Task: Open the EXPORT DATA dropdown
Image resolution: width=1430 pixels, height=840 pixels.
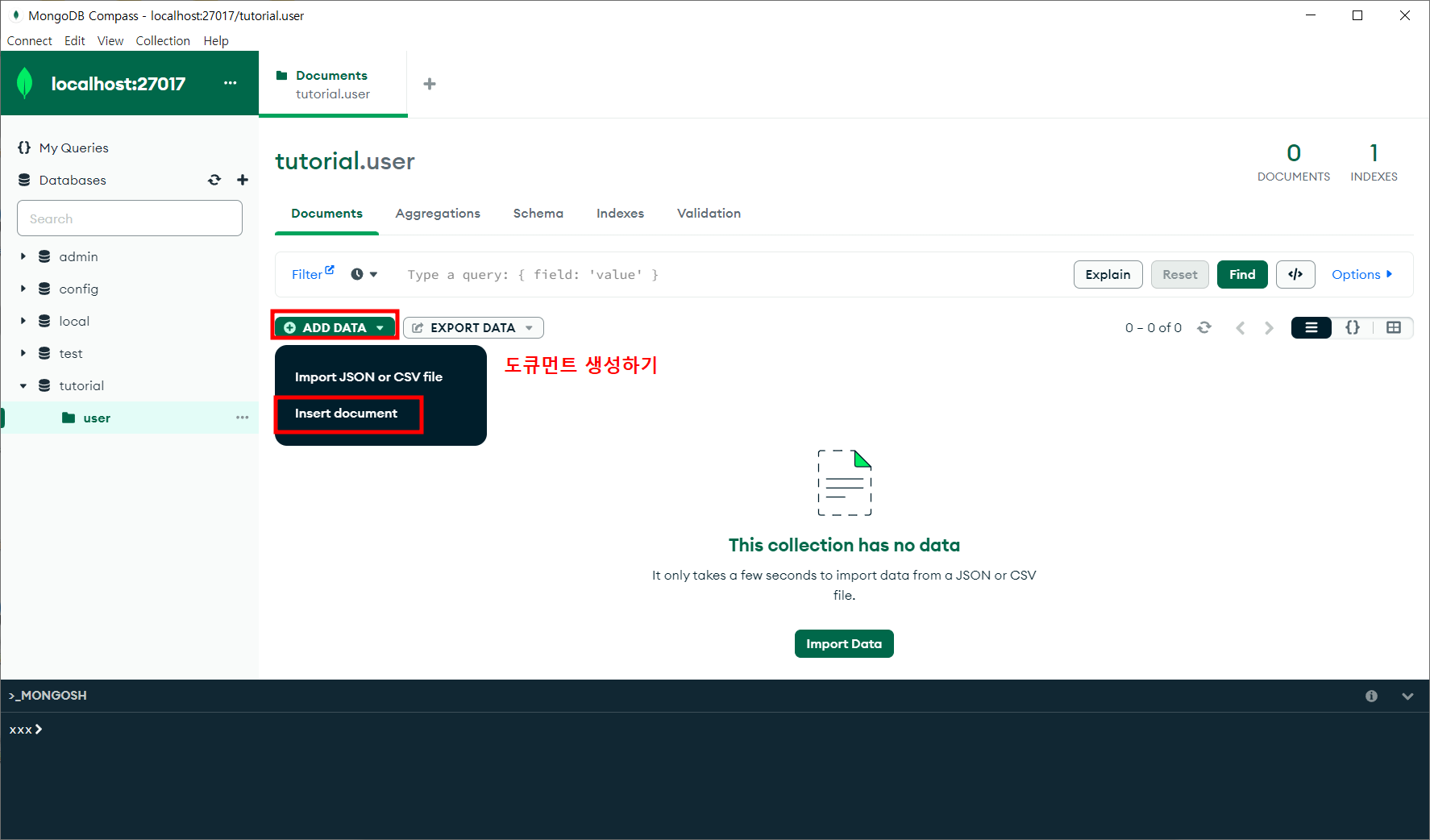Action: [x=473, y=327]
